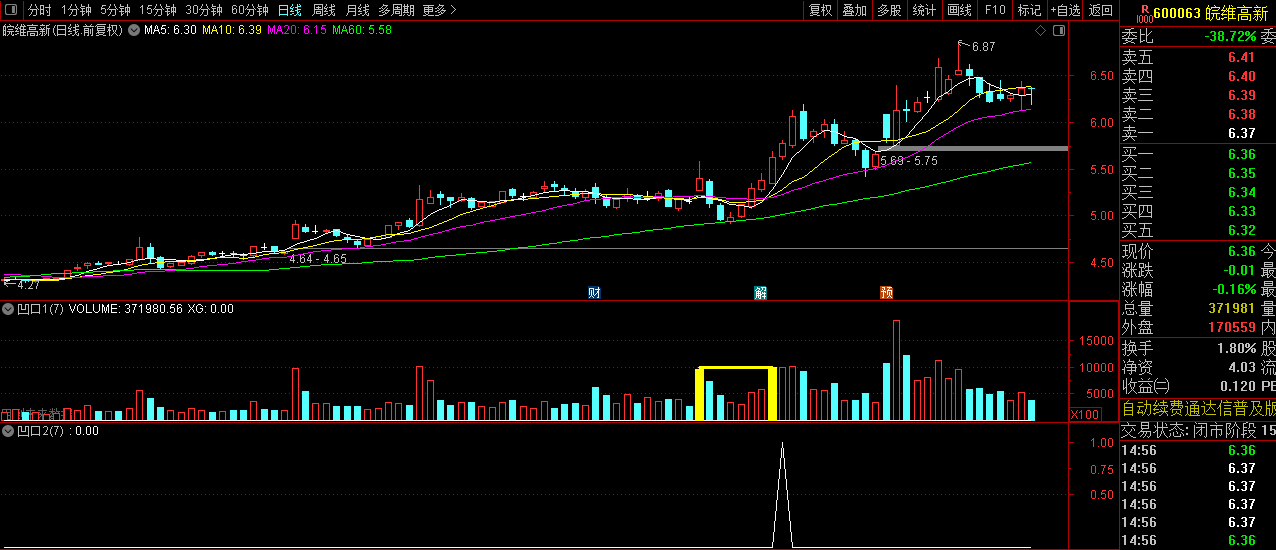Select the 30分钟 period

click(203, 10)
